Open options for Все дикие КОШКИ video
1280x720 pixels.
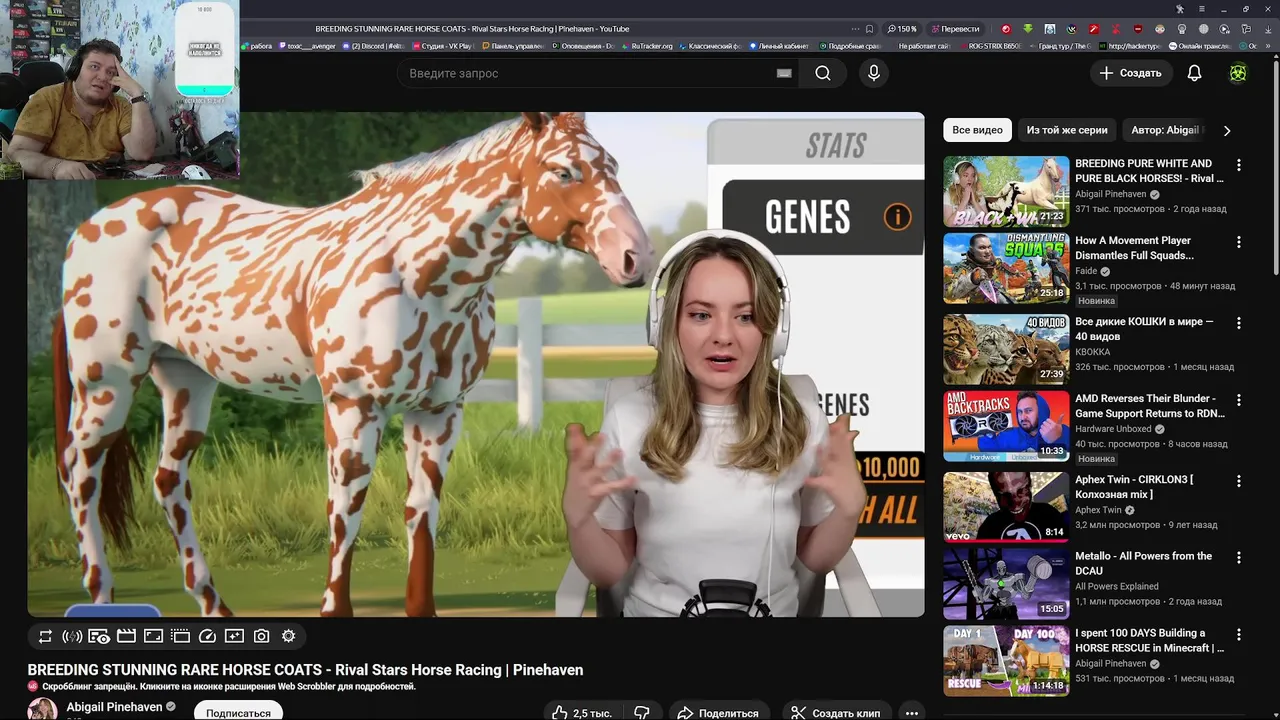pyautogui.click(x=1238, y=323)
